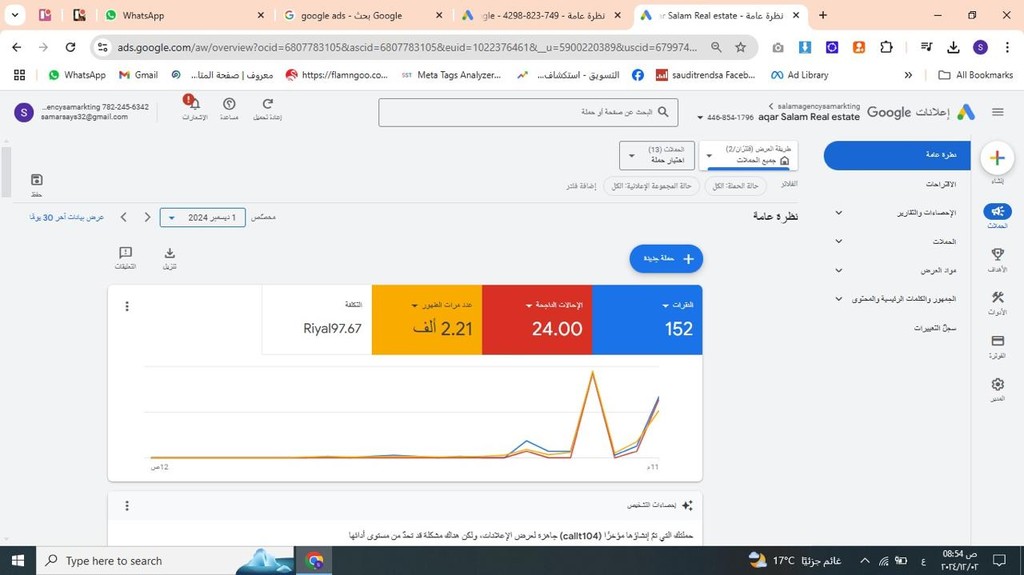Open Change history in the sidebar
The image size is (1024, 575).
click(x=935, y=328)
